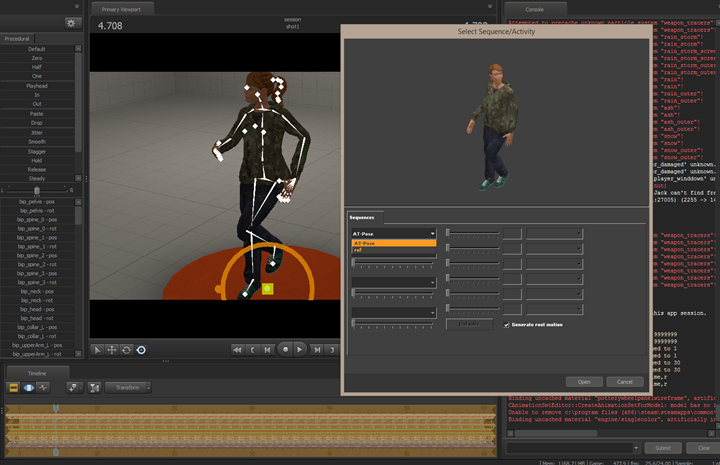Switch to the Console tab
This screenshot has width=720, height=465.
[533, 9]
